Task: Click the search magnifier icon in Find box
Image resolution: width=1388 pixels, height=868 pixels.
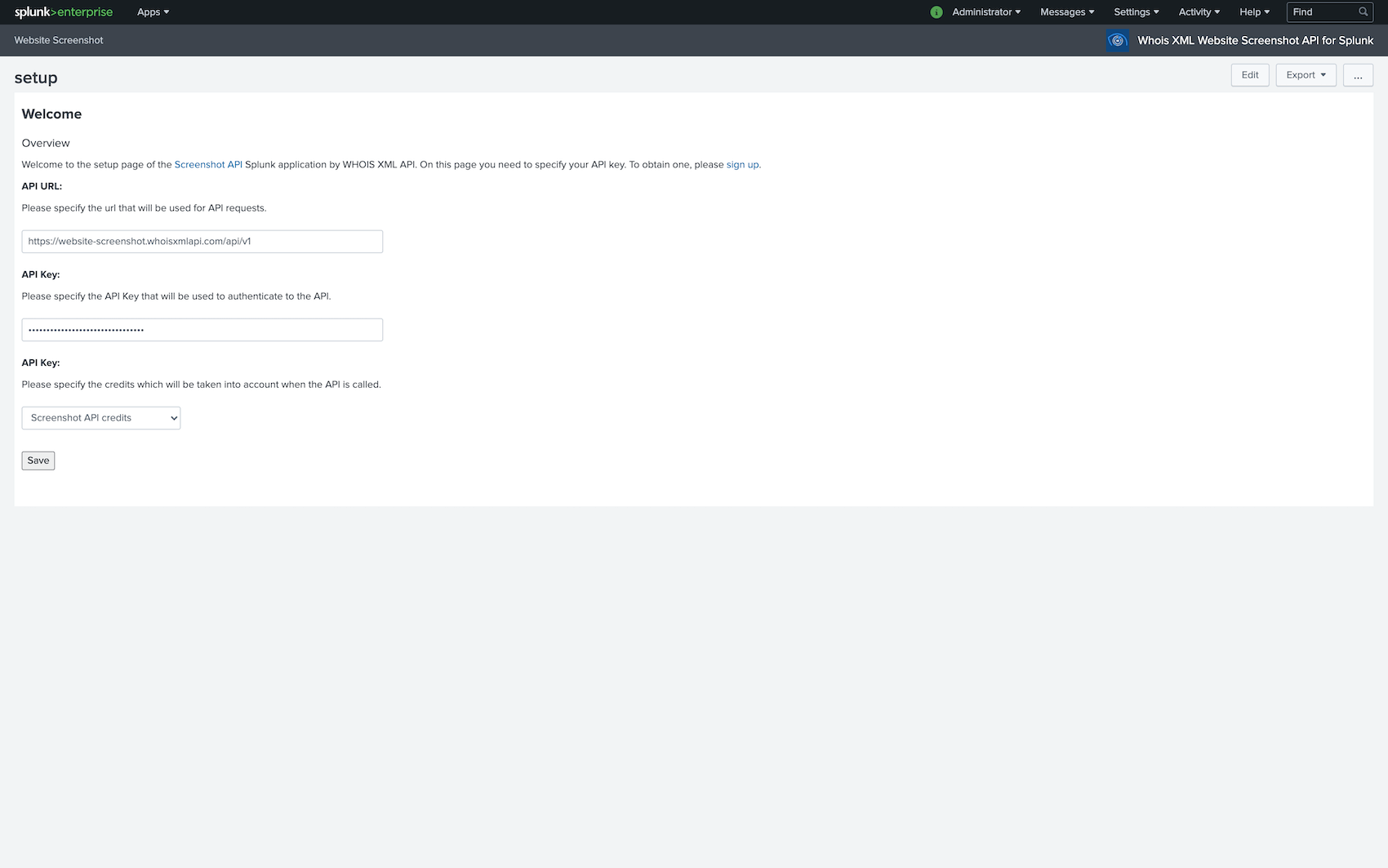Action: tap(1363, 12)
